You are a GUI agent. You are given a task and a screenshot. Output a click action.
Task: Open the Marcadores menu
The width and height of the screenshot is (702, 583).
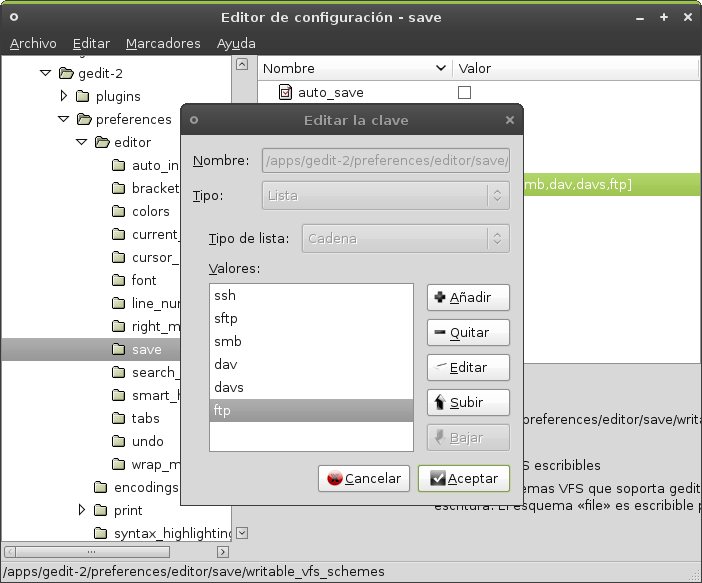(163, 43)
